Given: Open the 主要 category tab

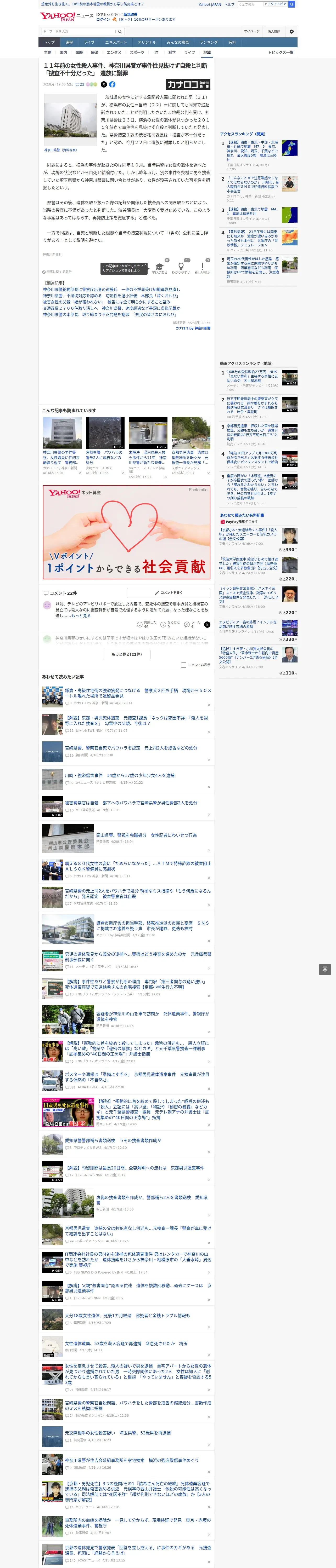Looking at the screenshot, I should pos(48,52).
